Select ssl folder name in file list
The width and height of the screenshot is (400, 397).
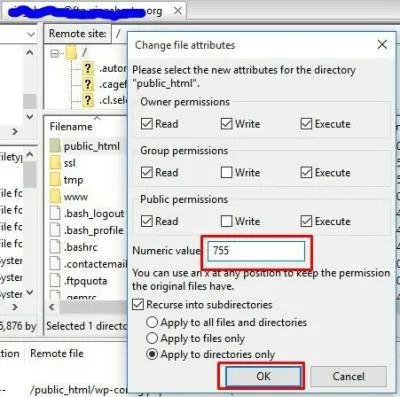pos(70,163)
